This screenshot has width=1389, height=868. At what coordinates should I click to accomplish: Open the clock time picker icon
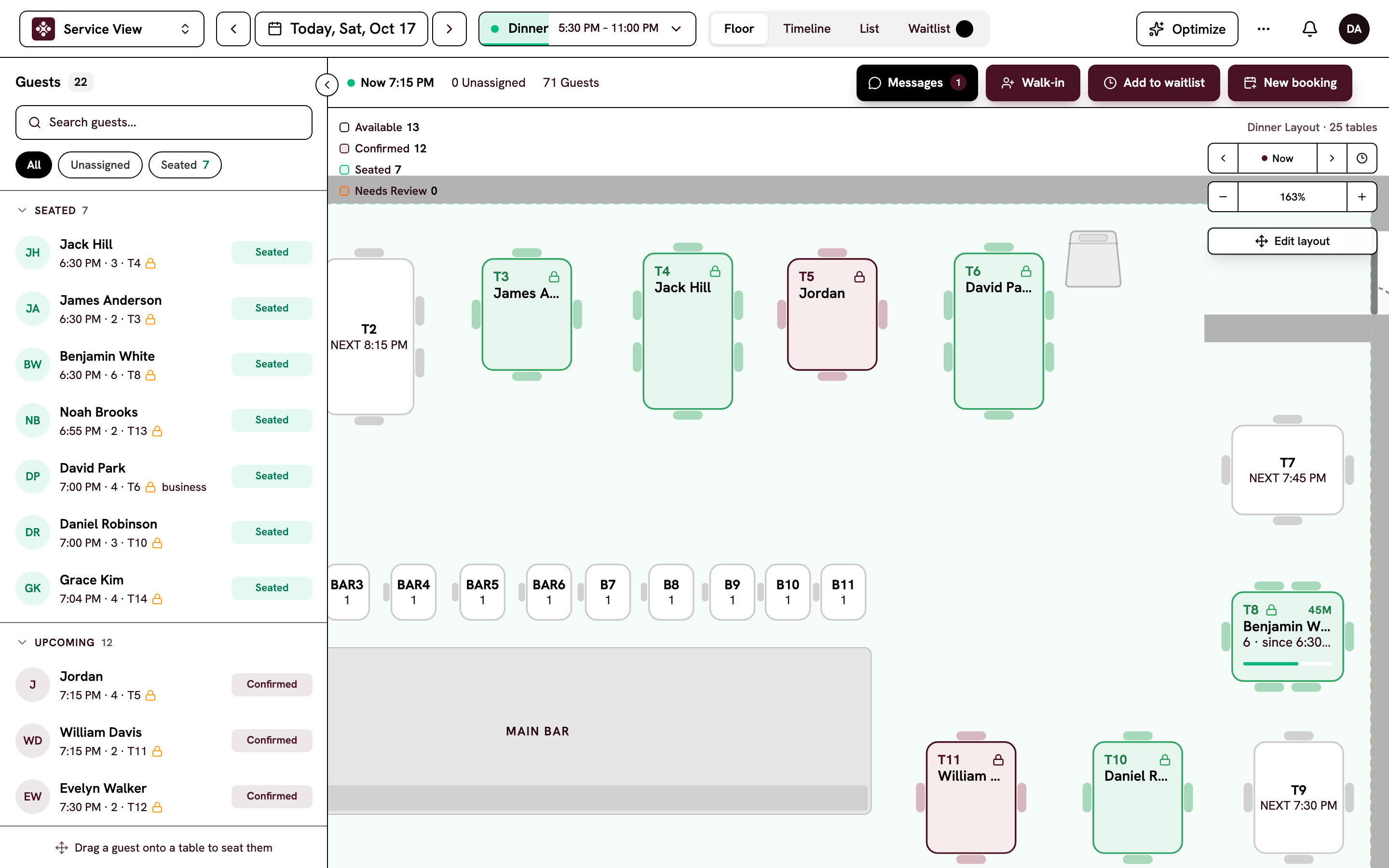tap(1362, 159)
